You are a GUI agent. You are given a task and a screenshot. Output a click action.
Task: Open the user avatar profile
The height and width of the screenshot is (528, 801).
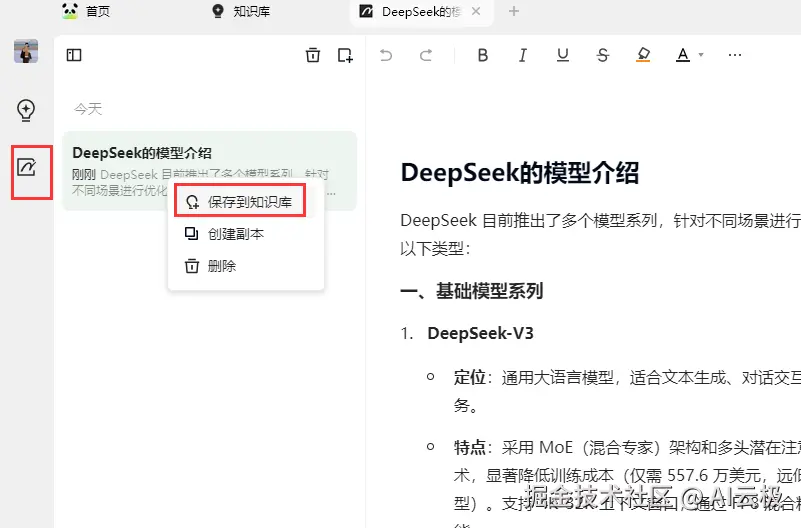coord(26,51)
